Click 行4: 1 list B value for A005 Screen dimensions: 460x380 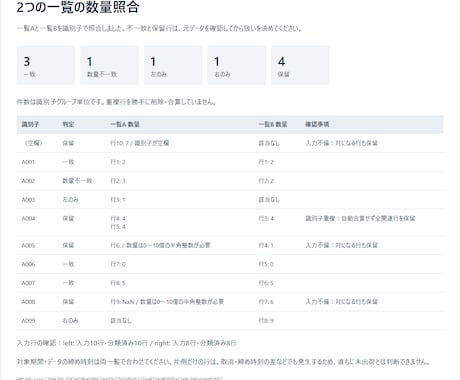266,245
